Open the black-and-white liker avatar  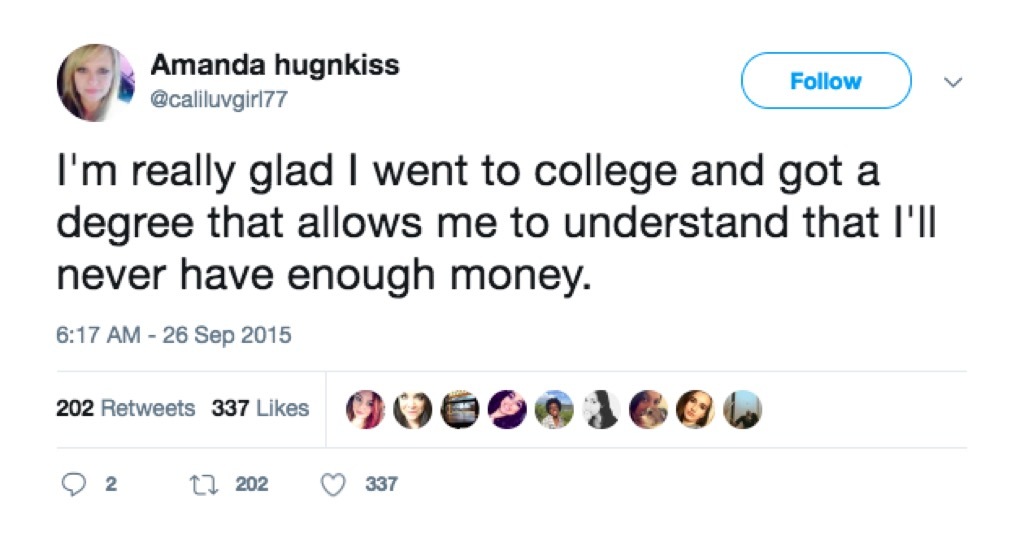point(602,409)
